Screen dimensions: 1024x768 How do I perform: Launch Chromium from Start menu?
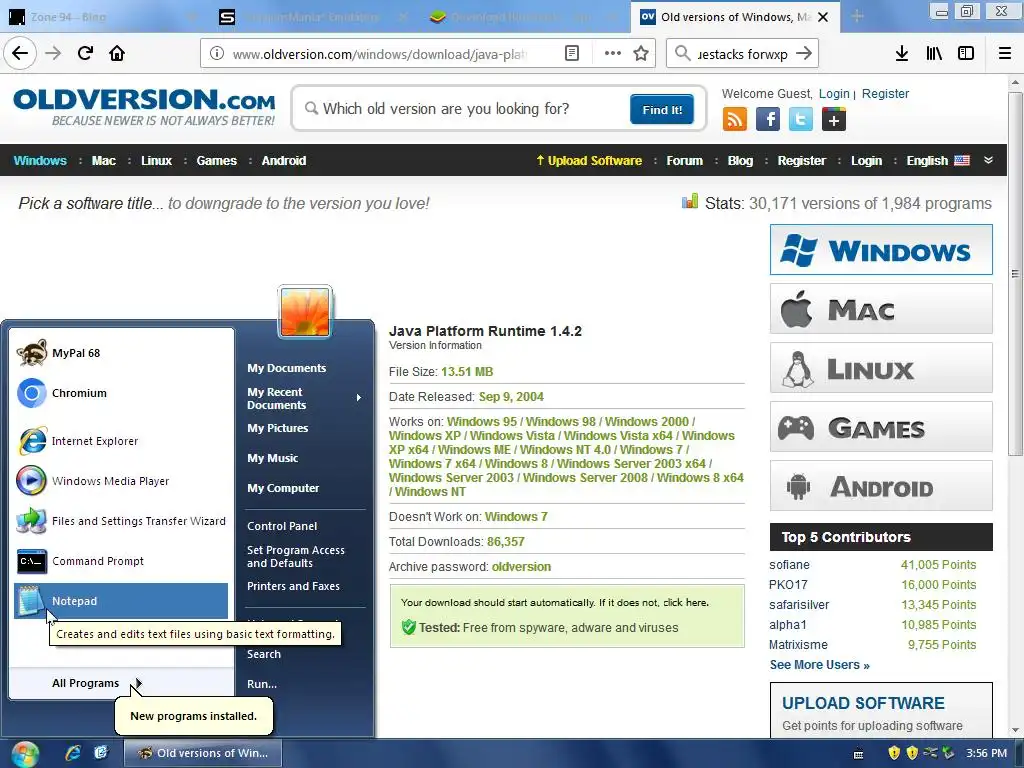pyautogui.click(x=121, y=393)
